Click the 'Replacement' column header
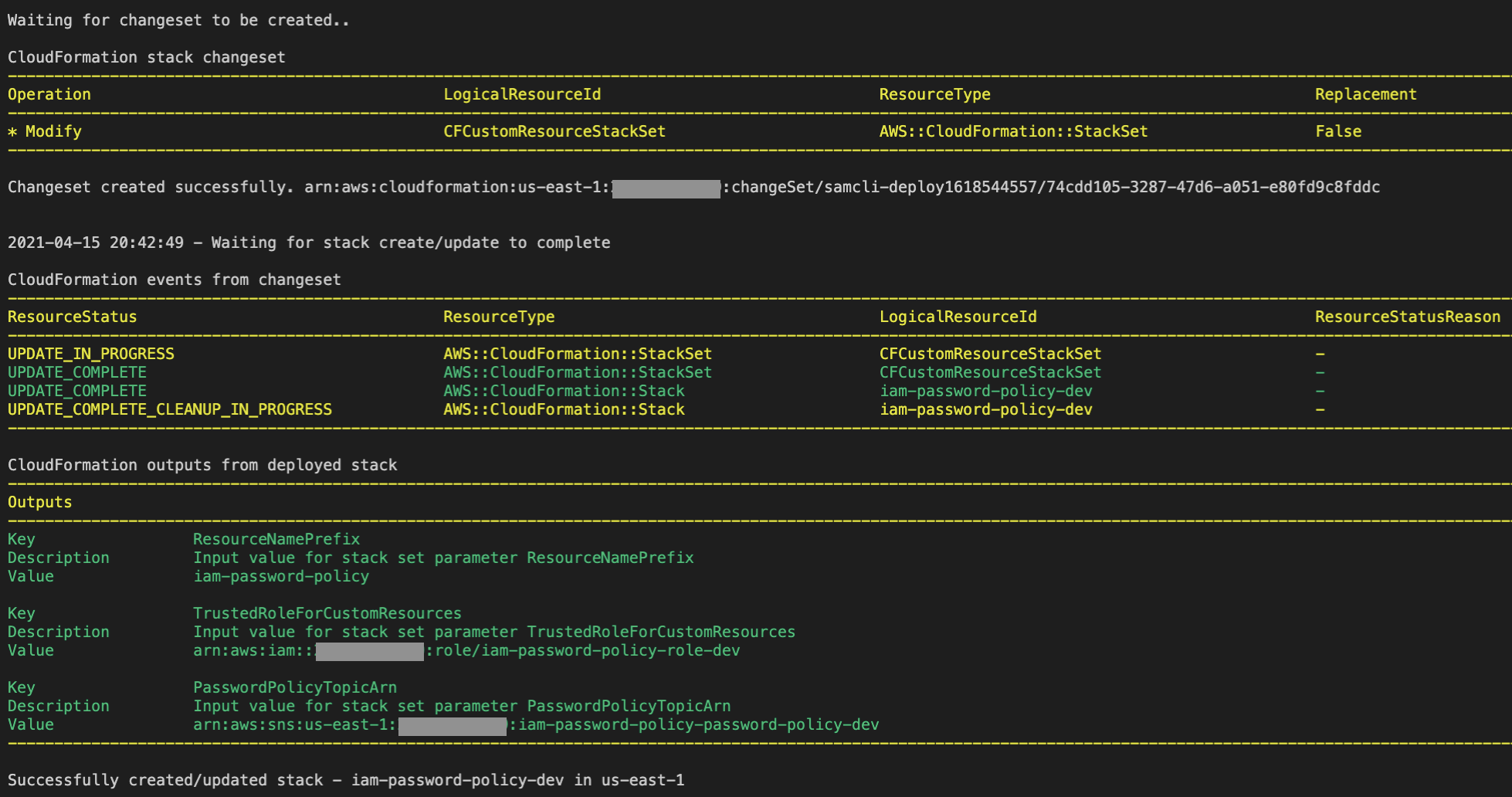Screen dimensions: 1512x797 pos(1365,94)
